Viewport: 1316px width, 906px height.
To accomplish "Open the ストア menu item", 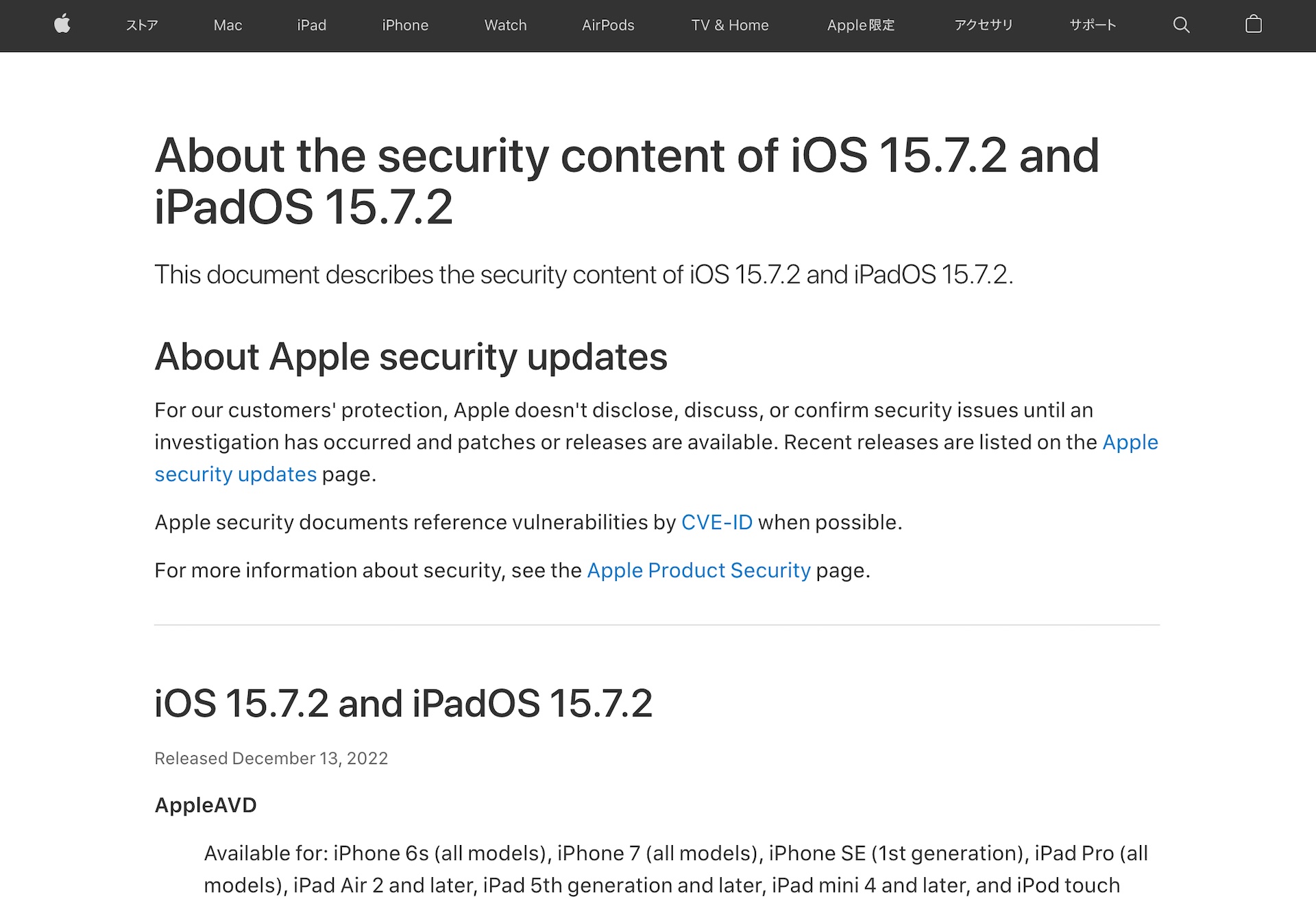I will tap(141, 25).
